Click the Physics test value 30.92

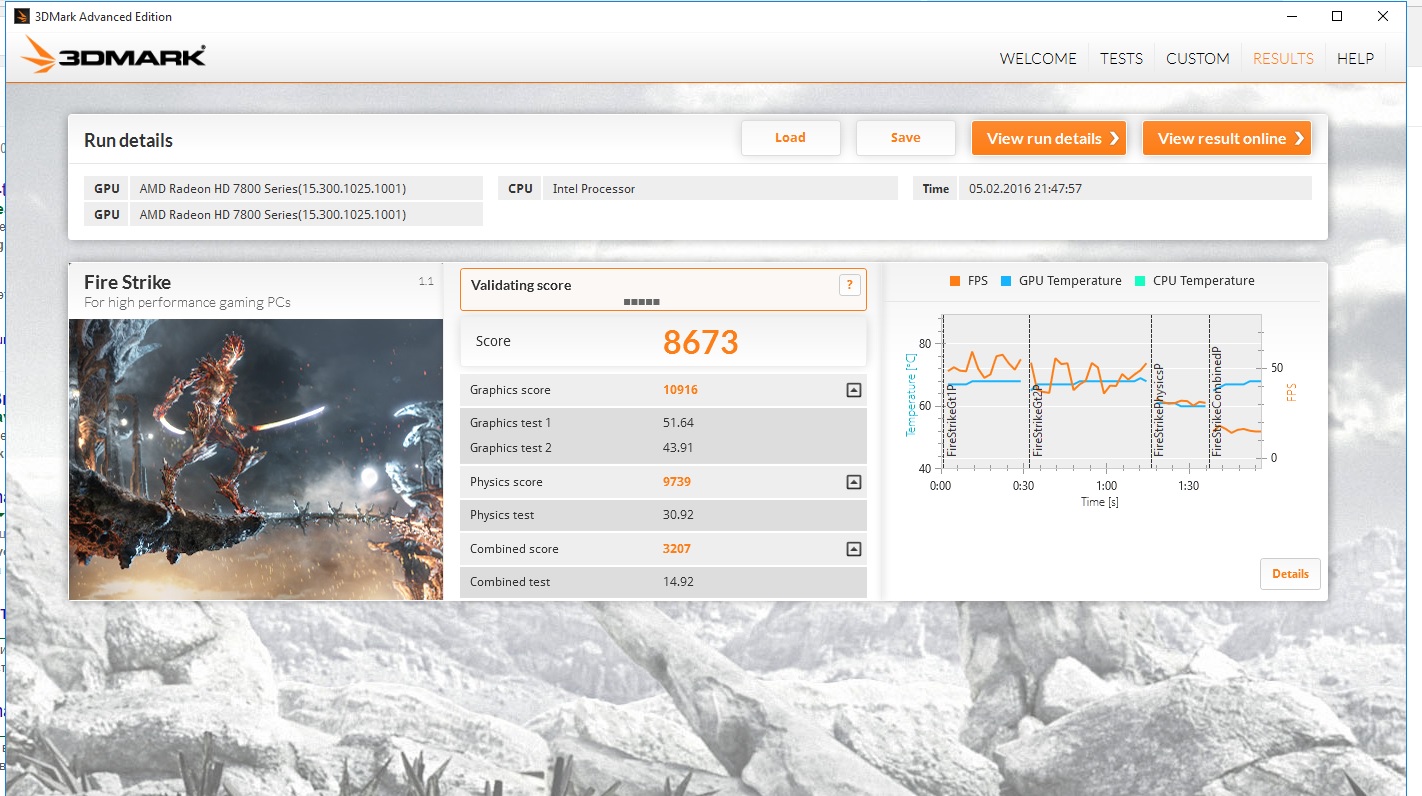(678, 515)
